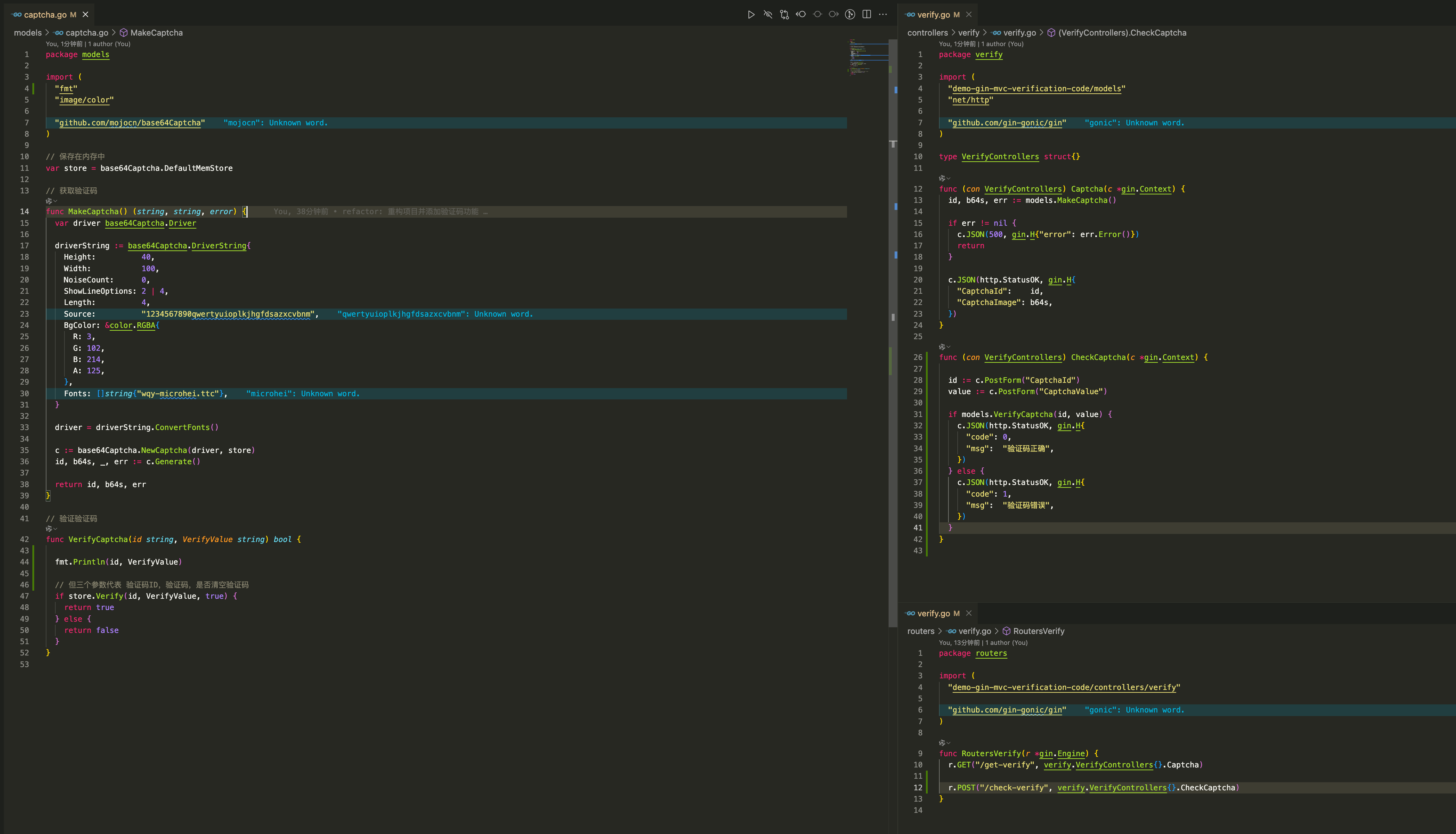Select the routers verify.go tab
Image resolution: width=1456 pixels, height=834 pixels.
[938, 614]
